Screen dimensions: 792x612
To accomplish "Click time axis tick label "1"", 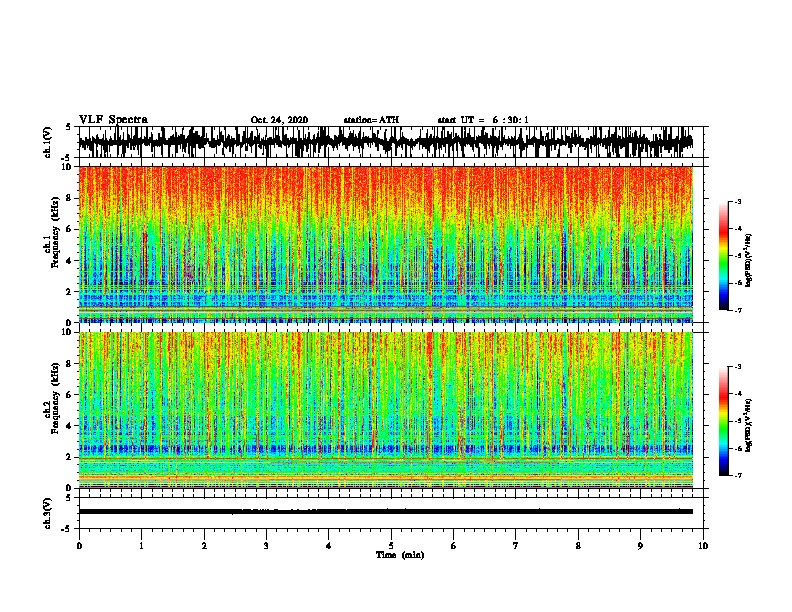I will [x=141, y=546].
